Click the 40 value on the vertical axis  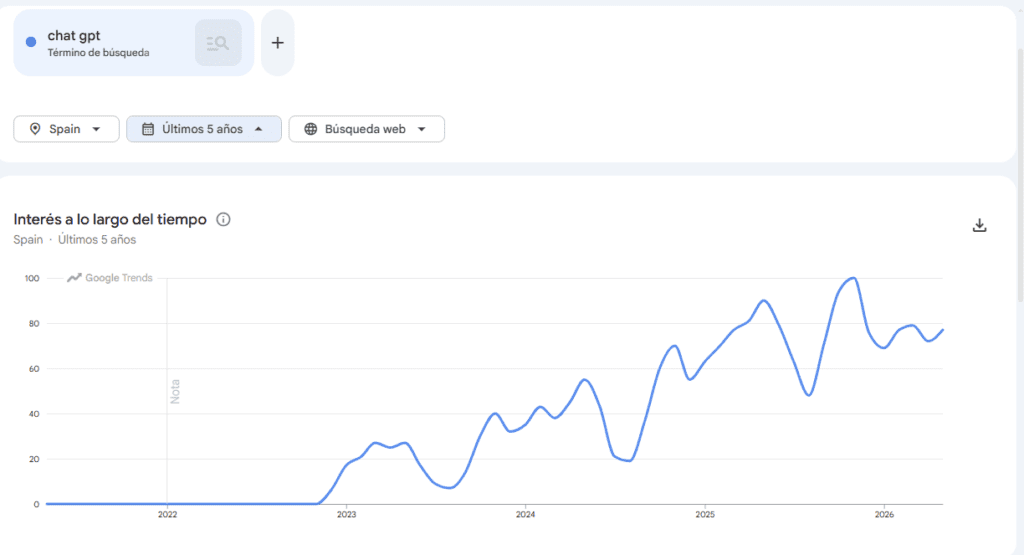point(34,414)
